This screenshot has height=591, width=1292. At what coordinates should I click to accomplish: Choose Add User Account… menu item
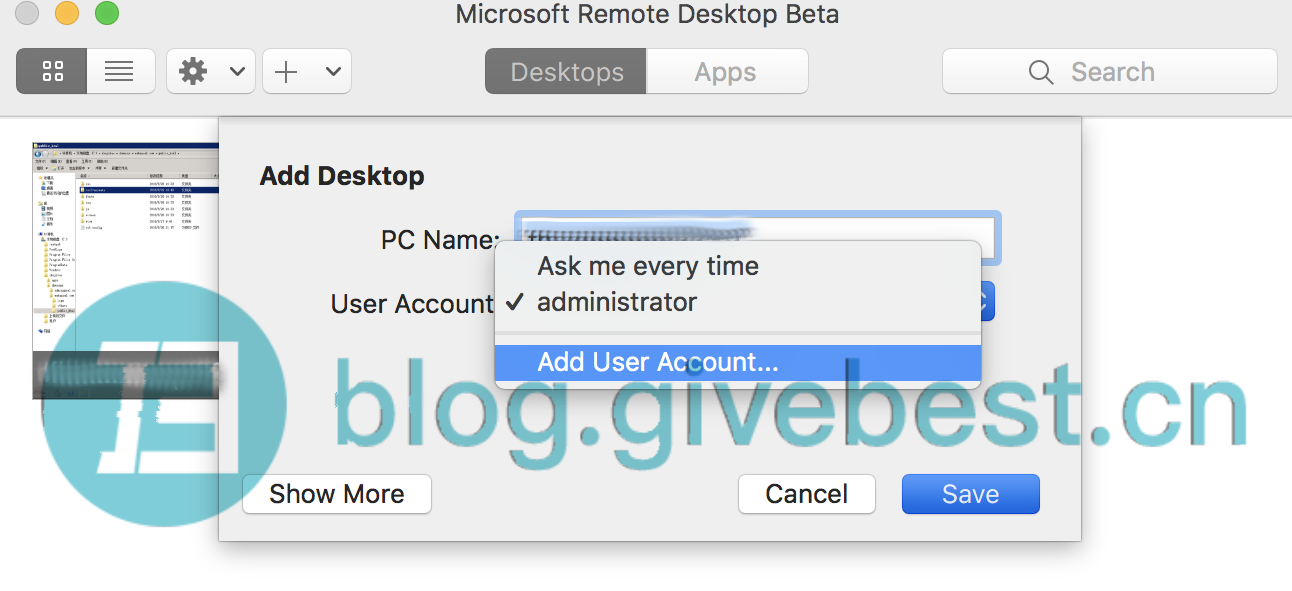tap(738, 362)
